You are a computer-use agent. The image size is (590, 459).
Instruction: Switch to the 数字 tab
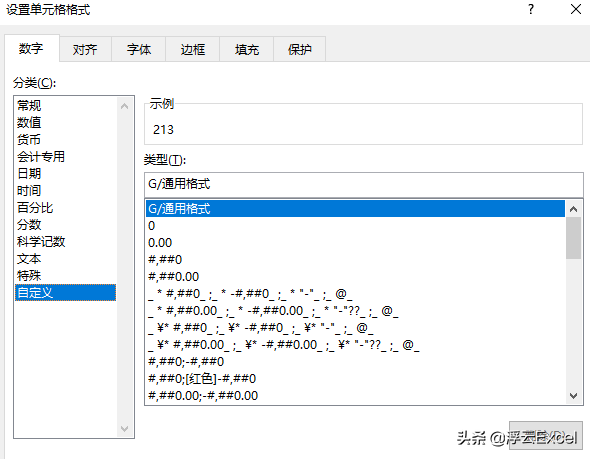coord(32,48)
